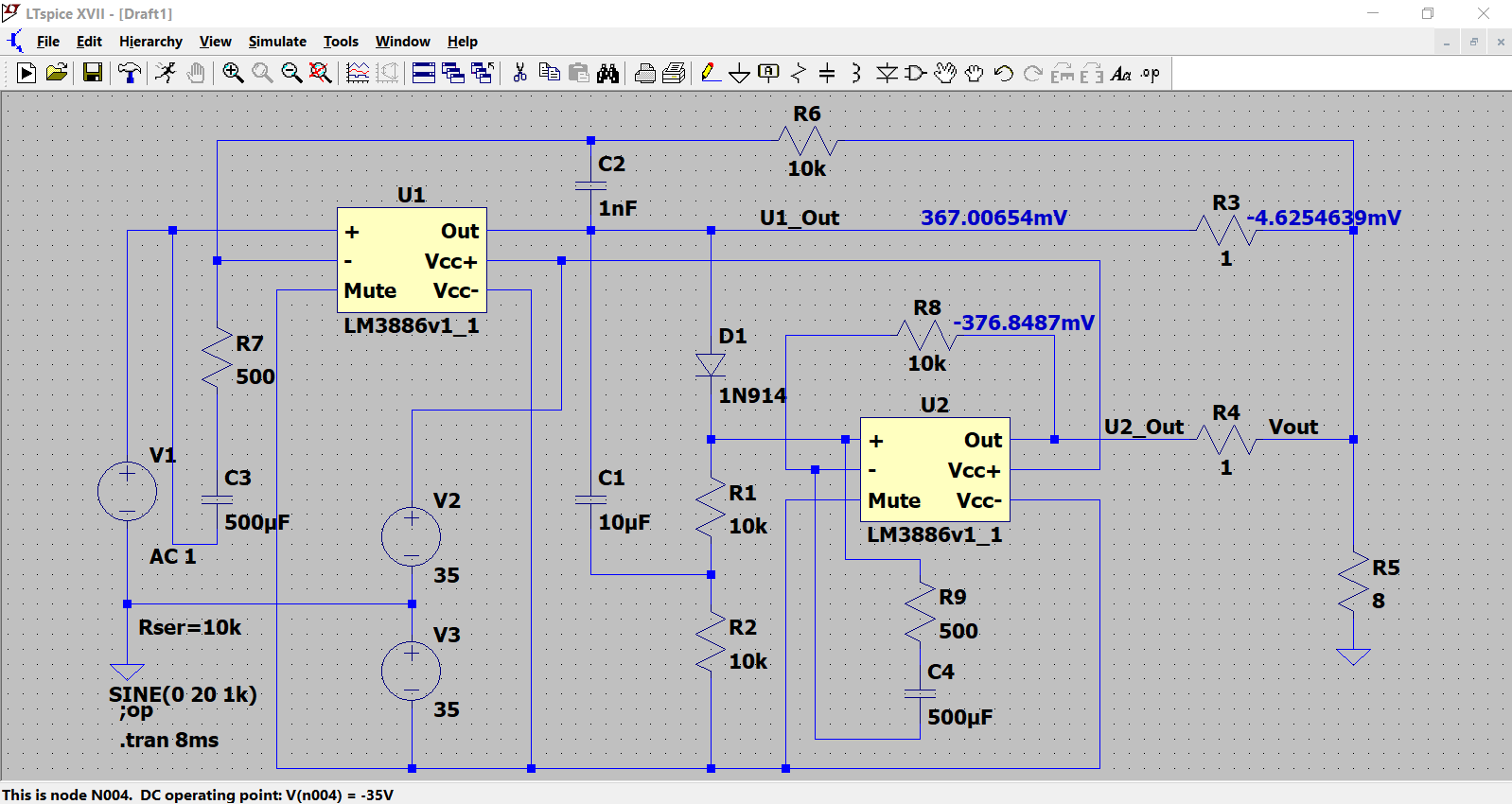The width and height of the screenshot is (1512, 804).
Task: Tile windows vertically icon
Action: [453, 73]
